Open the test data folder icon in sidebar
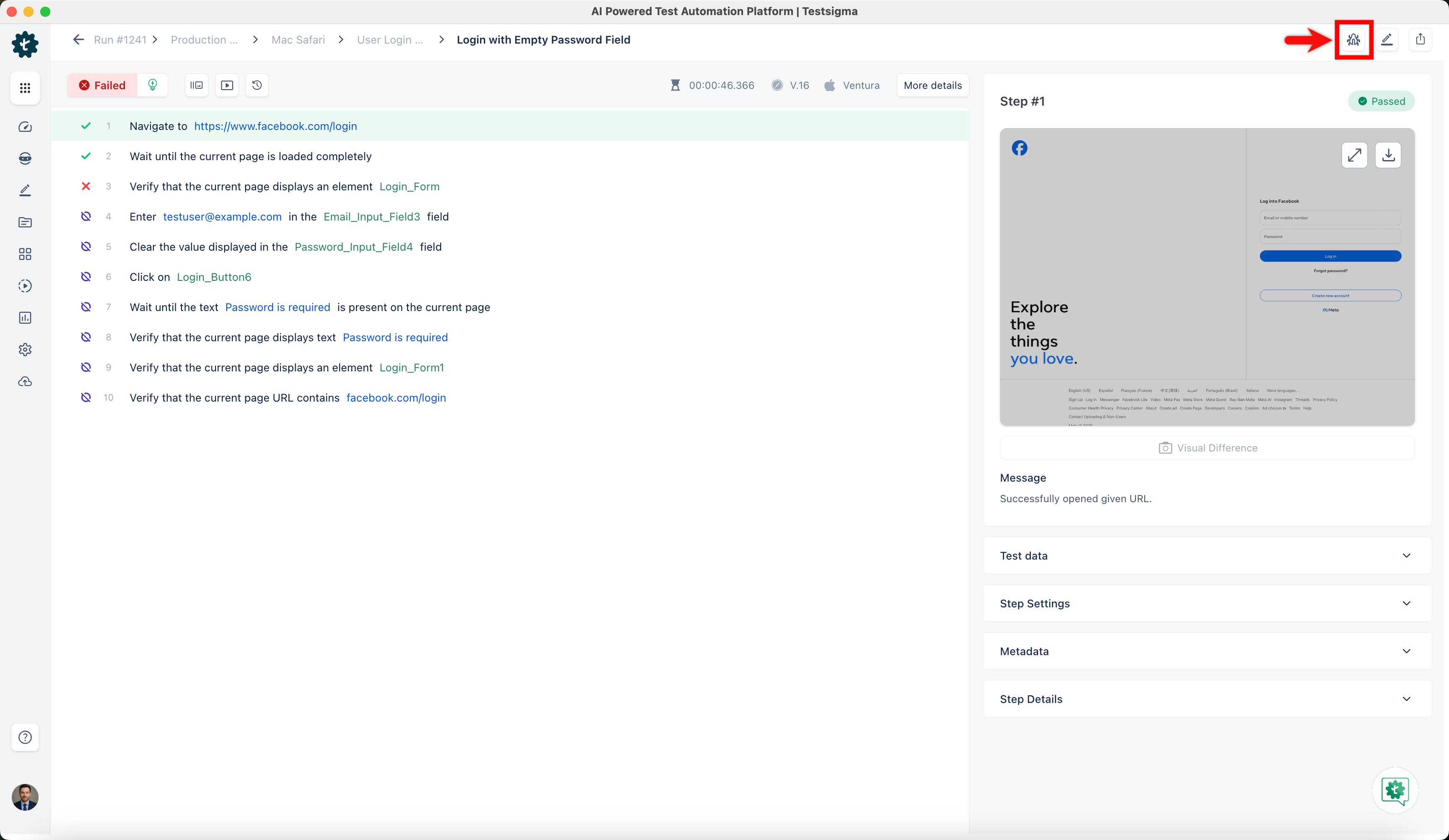This screenshot has width=1449, height=840. point(25,223)
